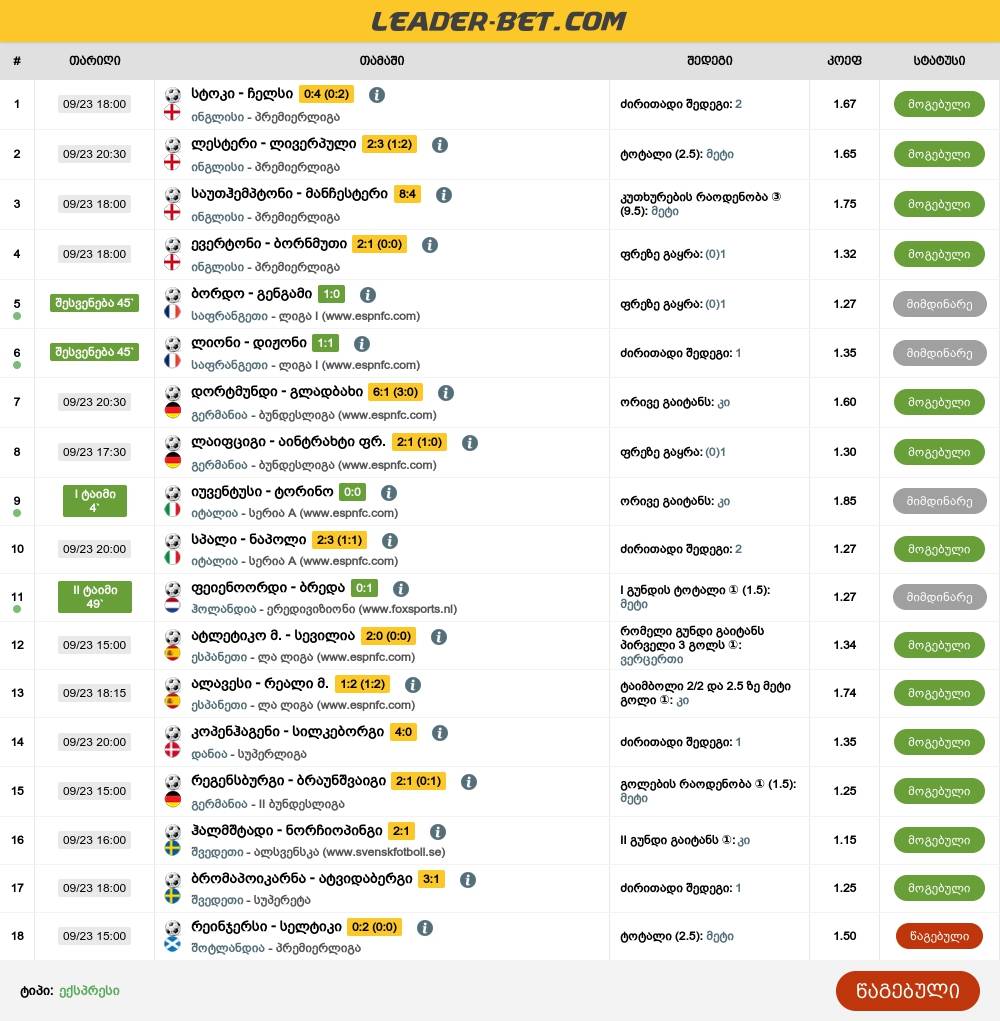Screen dimensions: 1000x1021
Task: Click coefficient 1.15 for ჰალმშტადი row
Action: (844, 841)
